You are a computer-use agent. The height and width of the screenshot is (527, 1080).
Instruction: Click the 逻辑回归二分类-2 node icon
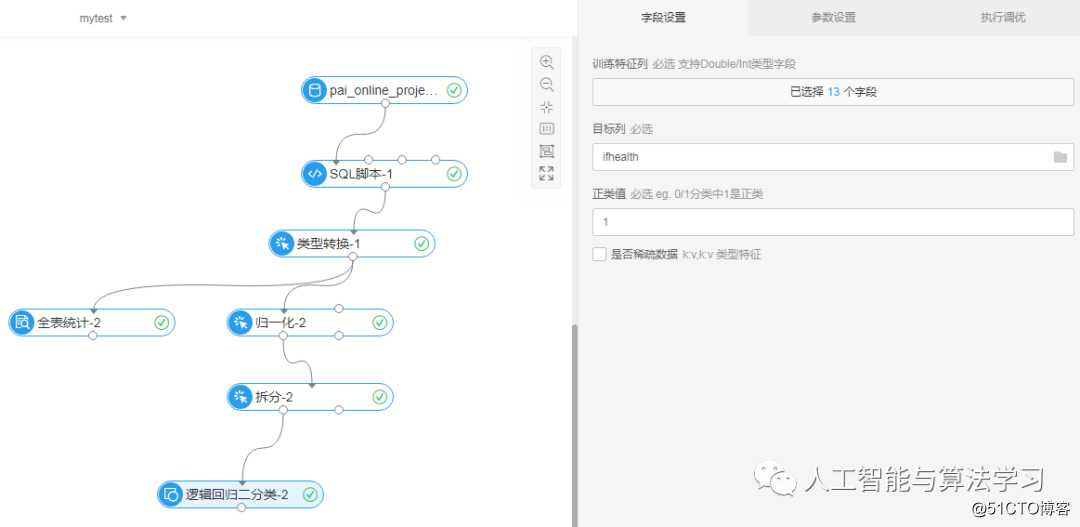170,495
